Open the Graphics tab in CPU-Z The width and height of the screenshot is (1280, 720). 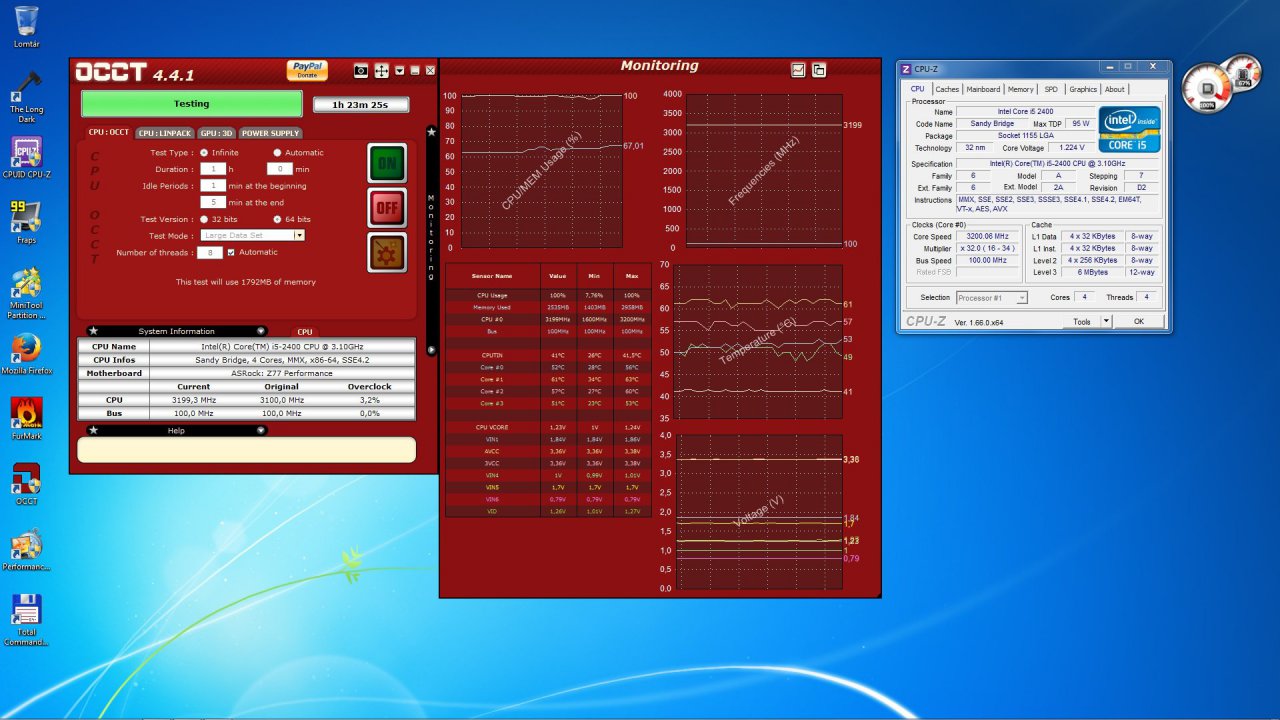1083,89
